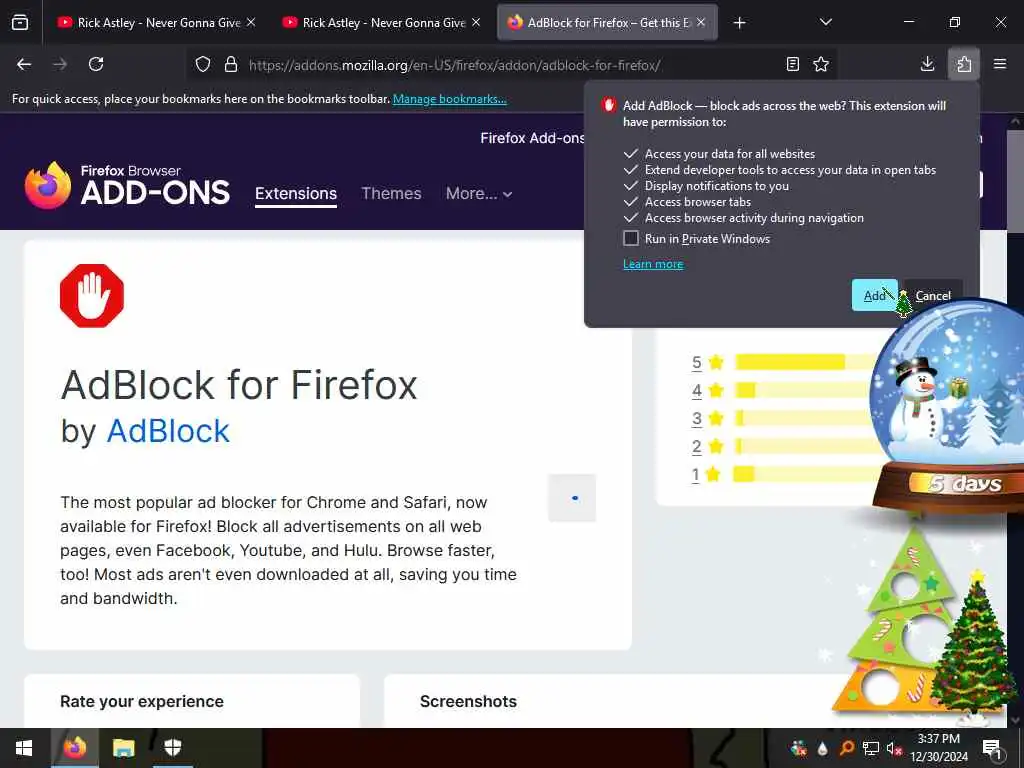Close the AdBlock for Firefox tab
The width and height of the screenshot is (1024, 768).
click(701, 22)
